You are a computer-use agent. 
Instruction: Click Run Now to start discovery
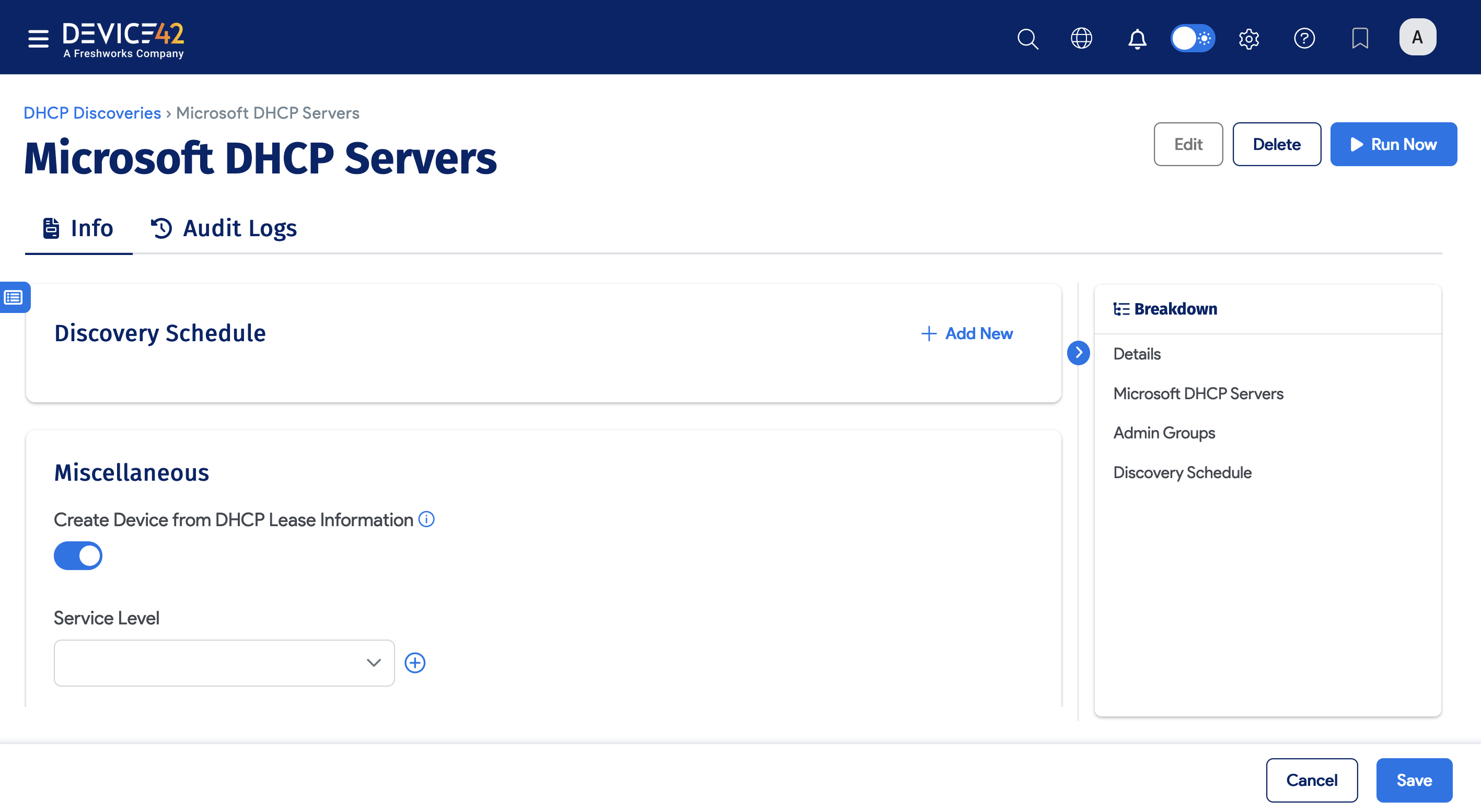click(x=1394, y=144)
